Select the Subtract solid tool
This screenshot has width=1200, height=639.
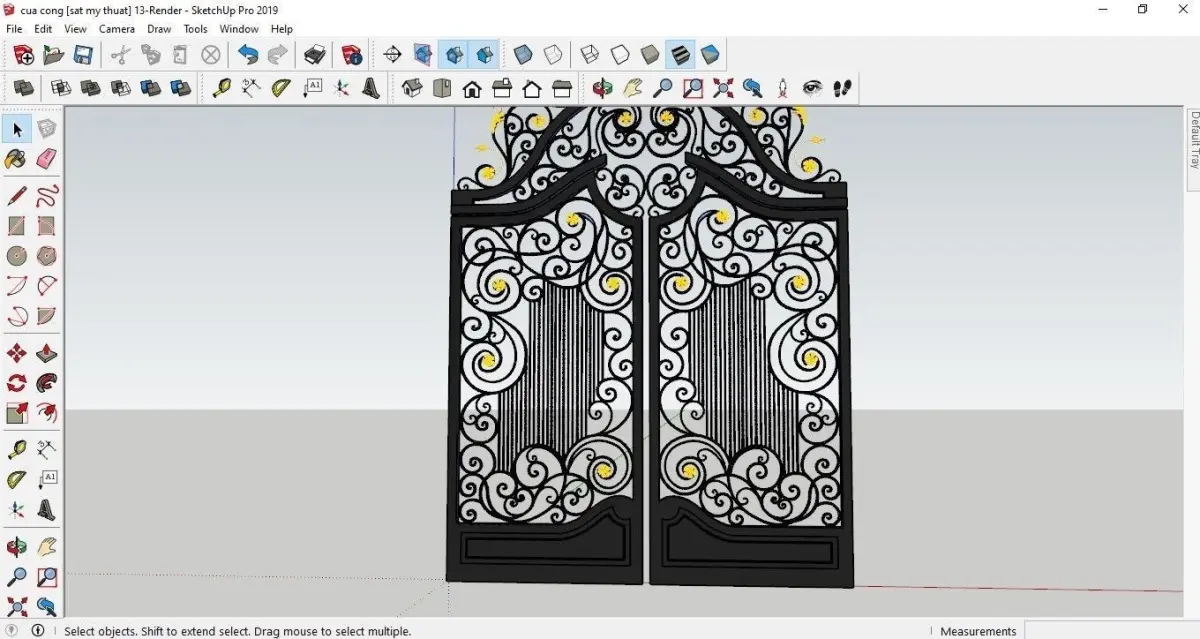[121, 88]
